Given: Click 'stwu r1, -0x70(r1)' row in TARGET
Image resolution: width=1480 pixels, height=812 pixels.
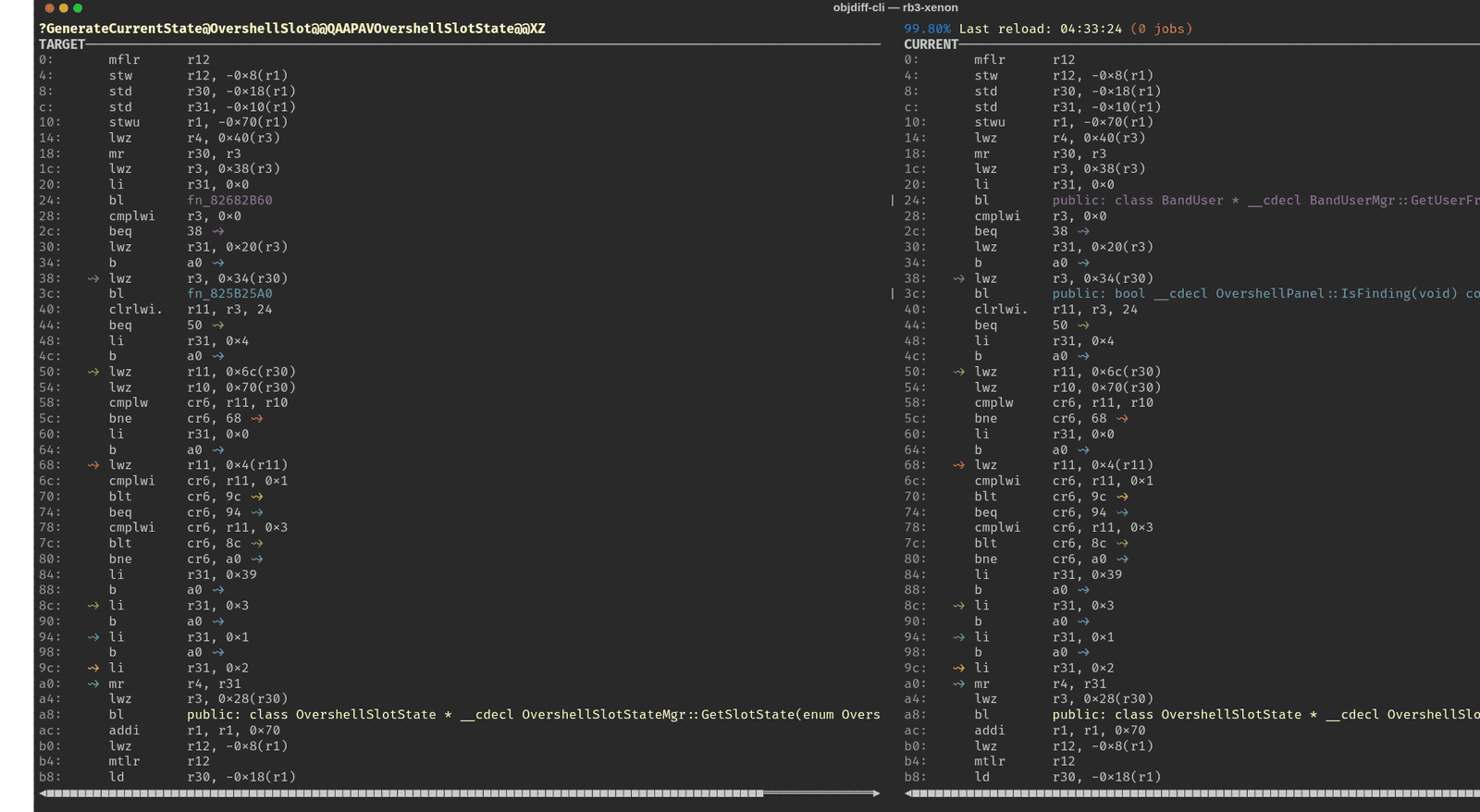Looking at the screenshot, I should point(164,122).
